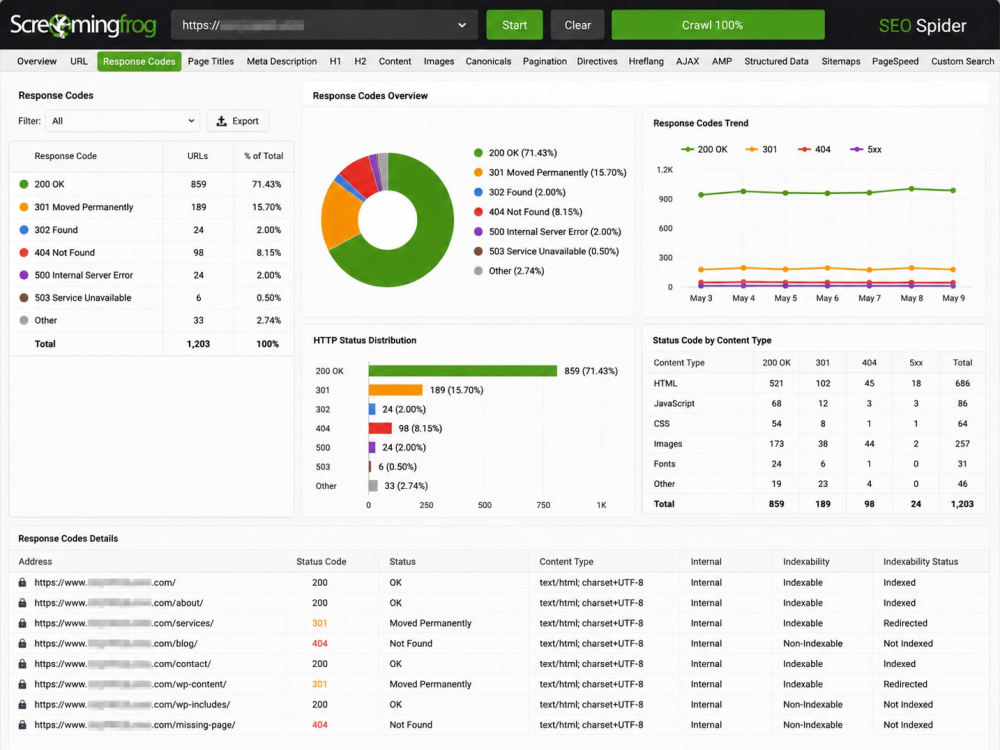1000x750 pixels.
Task: Select the Response Codes tab
Action: (139, 61)
